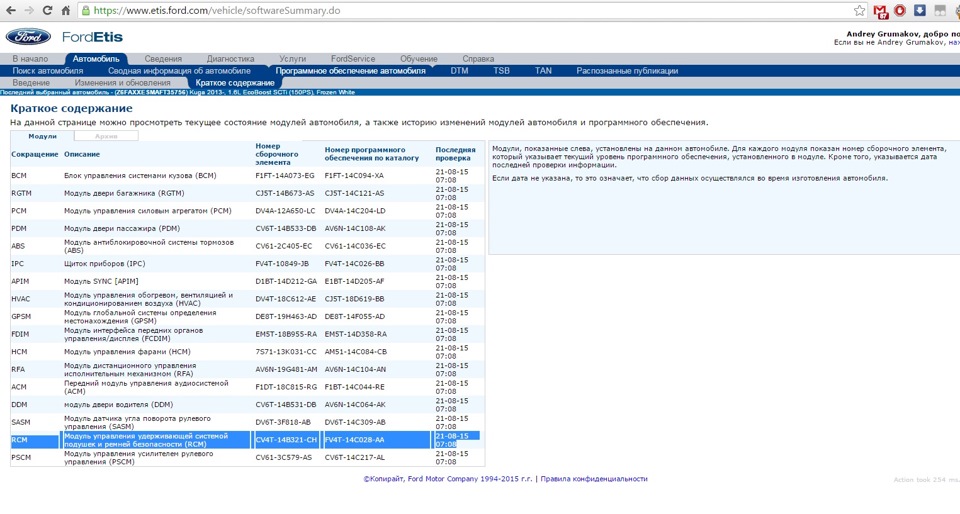This screenshot has width=960, height=514.
Task: Click the browser back arrow
Action: click(10, 10)
